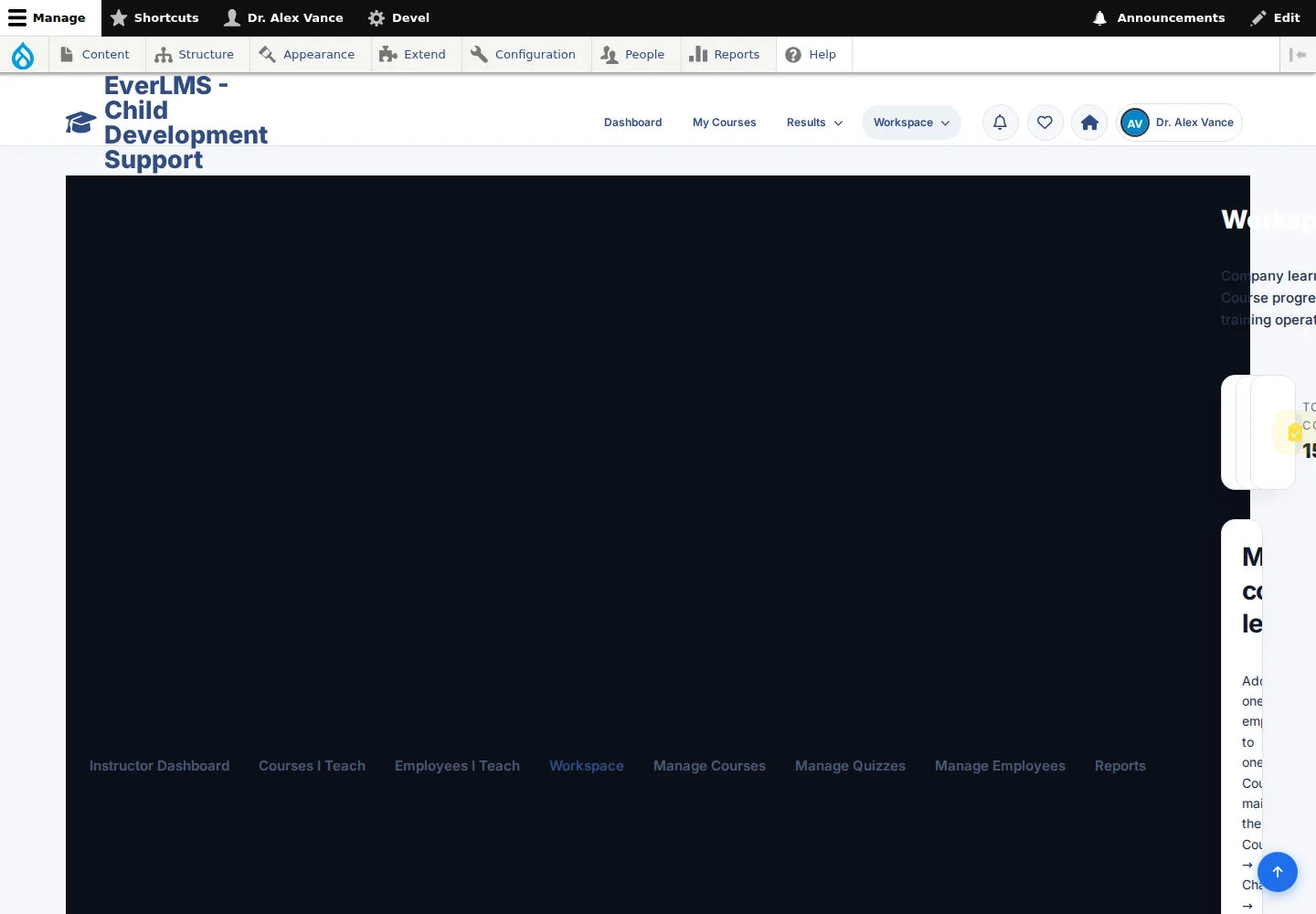Open the AV avatar profile menu
1316x914 pixels.
point(1179,122)
